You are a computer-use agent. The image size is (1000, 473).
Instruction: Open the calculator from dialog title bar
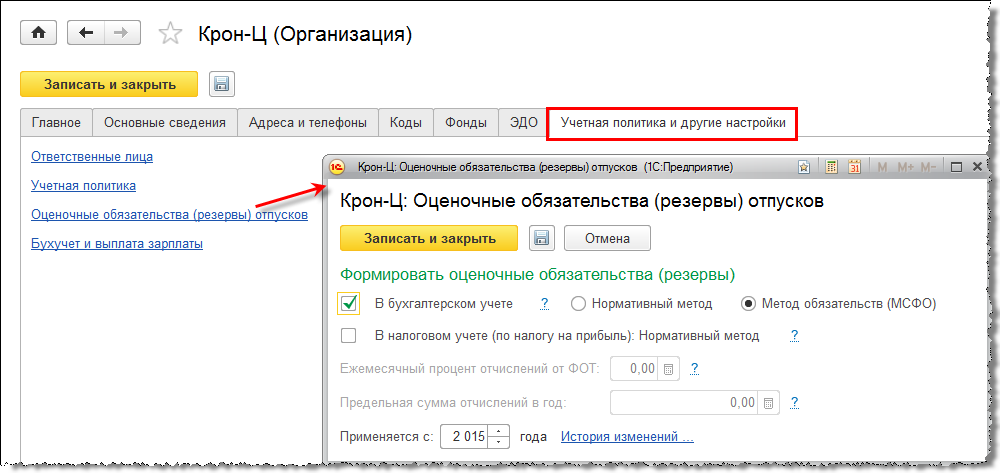tap(831, 167)
